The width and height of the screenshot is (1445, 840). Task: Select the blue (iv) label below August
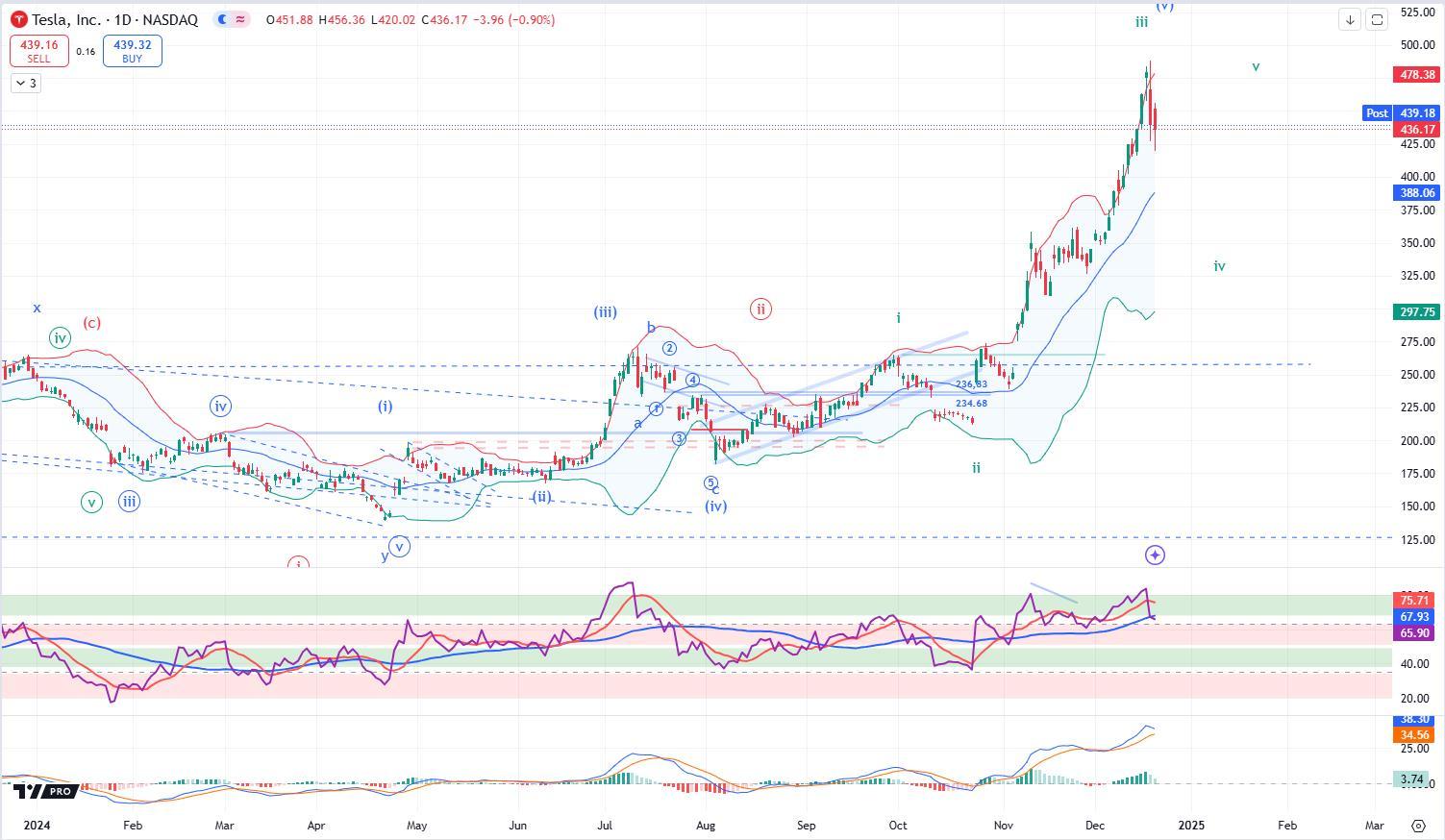click(x=715, y=506)
